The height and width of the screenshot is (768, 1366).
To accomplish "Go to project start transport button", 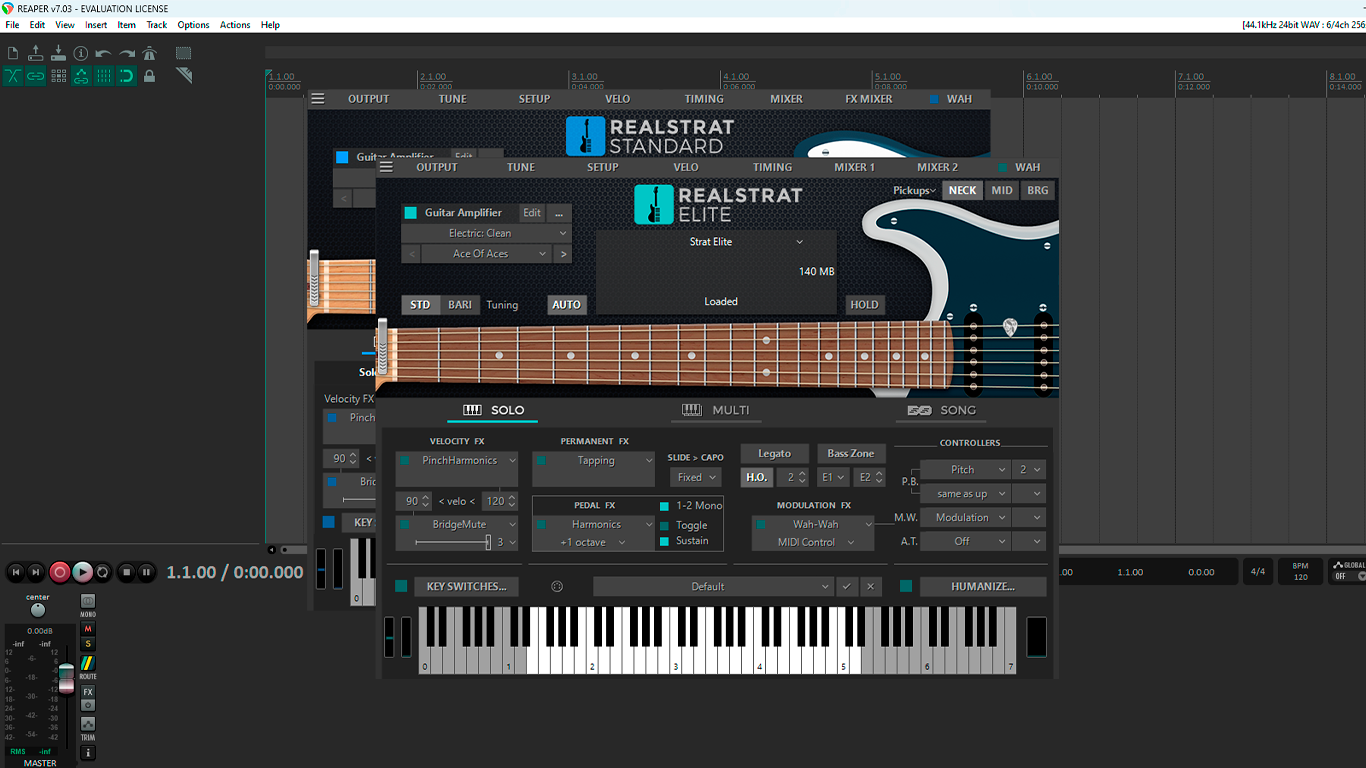I will coord(15,572).
